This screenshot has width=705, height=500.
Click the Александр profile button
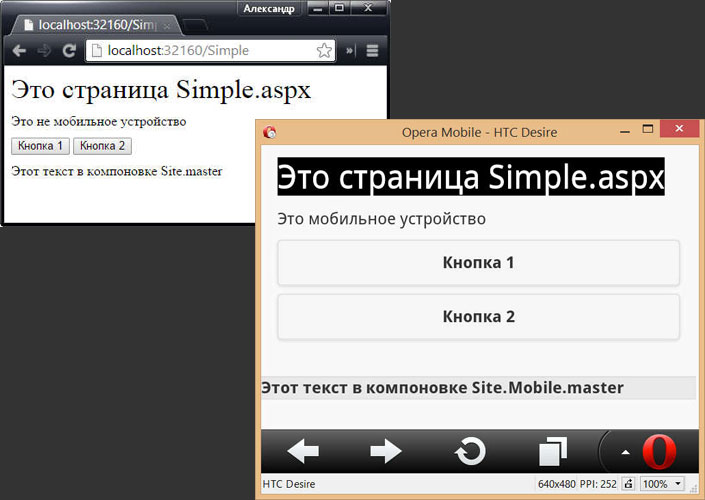(x=269, y=9)
